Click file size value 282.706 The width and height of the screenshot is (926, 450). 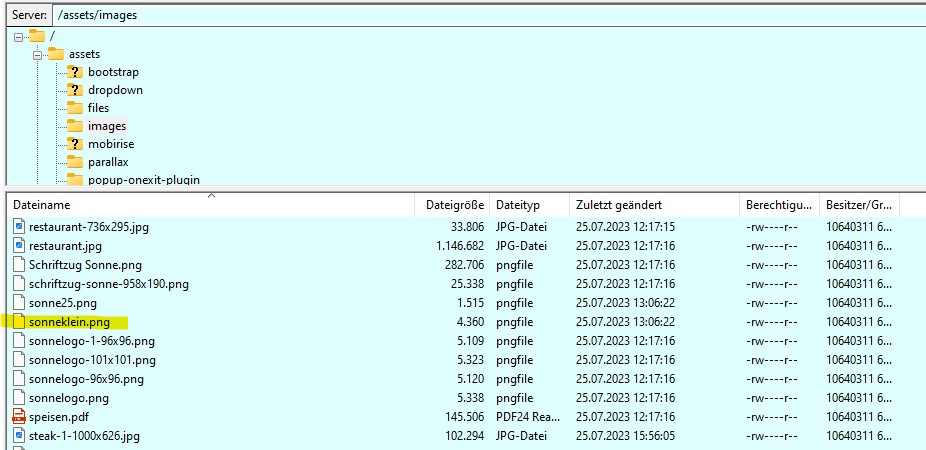[464, 265]
